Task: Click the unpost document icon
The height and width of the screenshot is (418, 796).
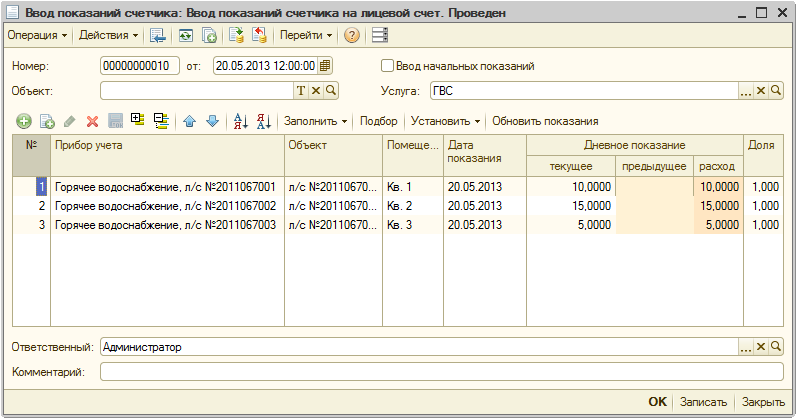Action: 259,35
